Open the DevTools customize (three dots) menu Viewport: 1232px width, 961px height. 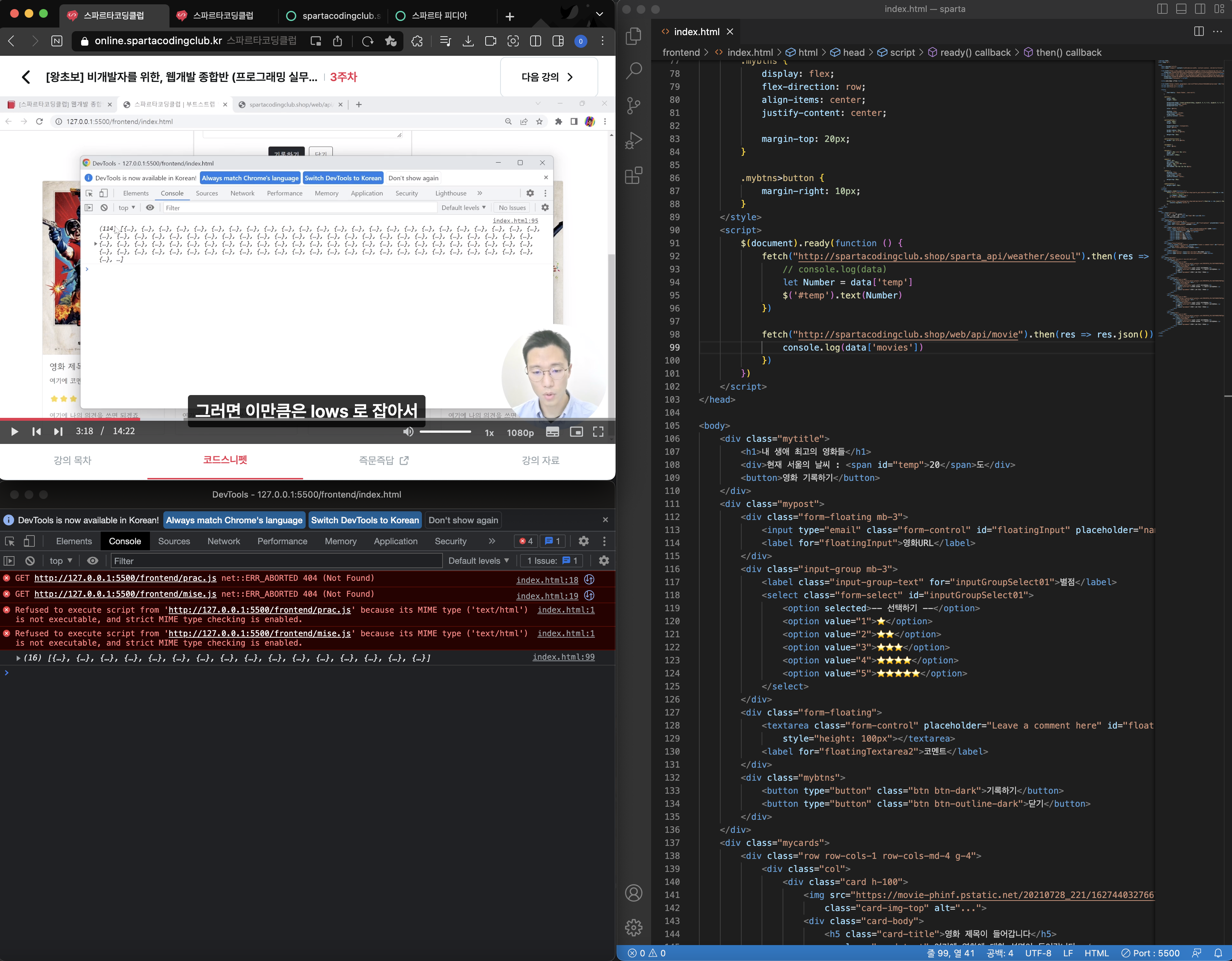pos(605,541)
